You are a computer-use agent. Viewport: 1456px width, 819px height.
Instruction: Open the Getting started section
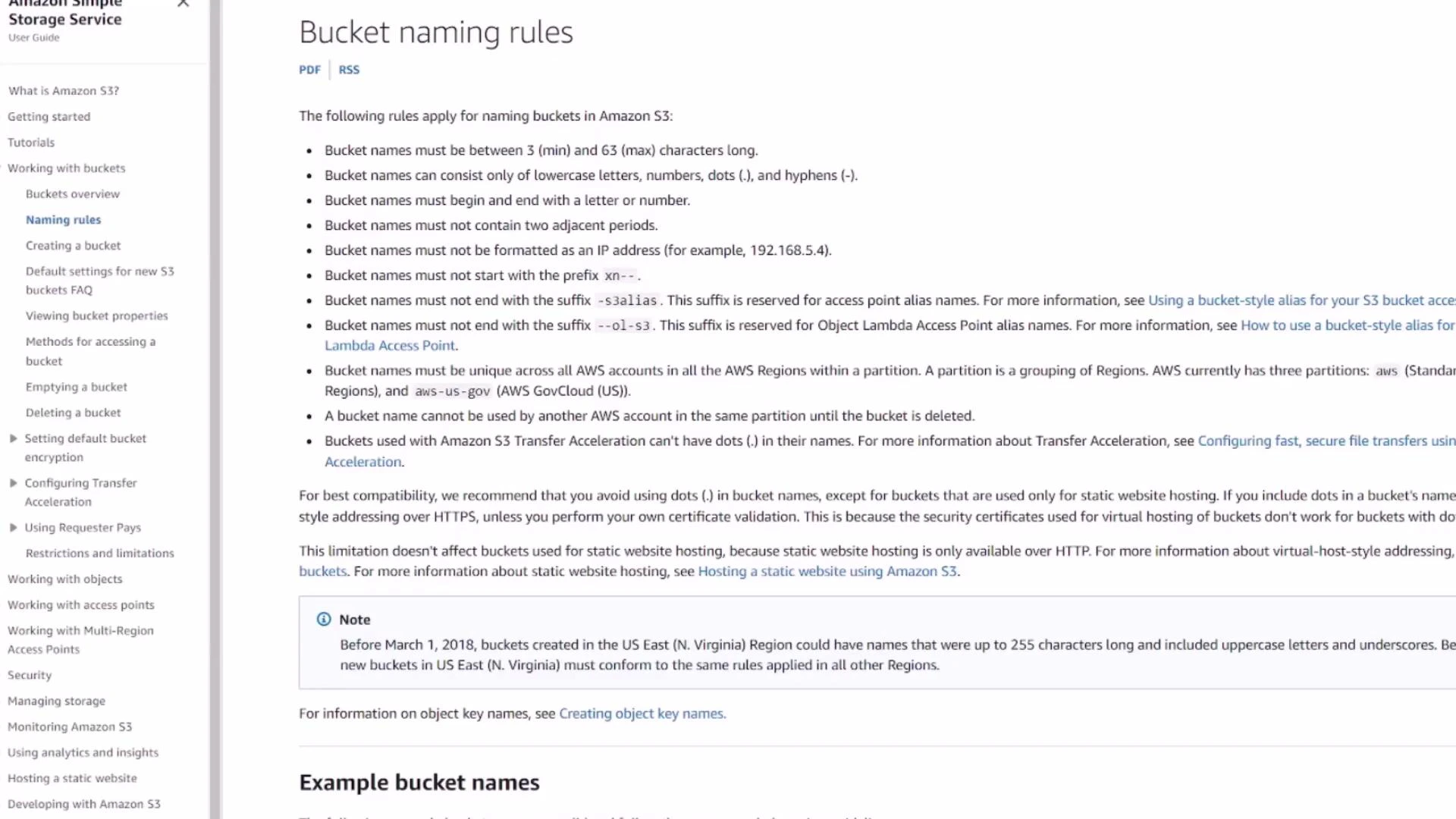tap(49, 116)
